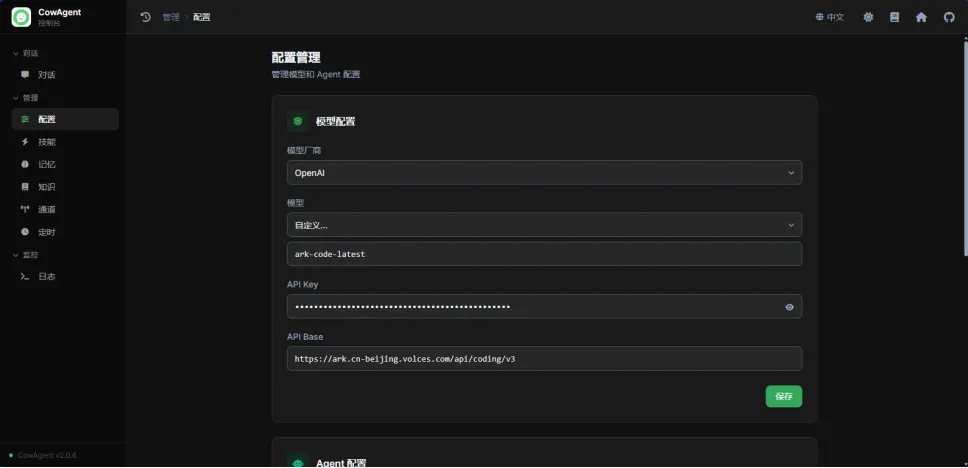Viewport: 968px width, 468px height.
Task: Open the 定时 sidebar item
Action: 65,232
